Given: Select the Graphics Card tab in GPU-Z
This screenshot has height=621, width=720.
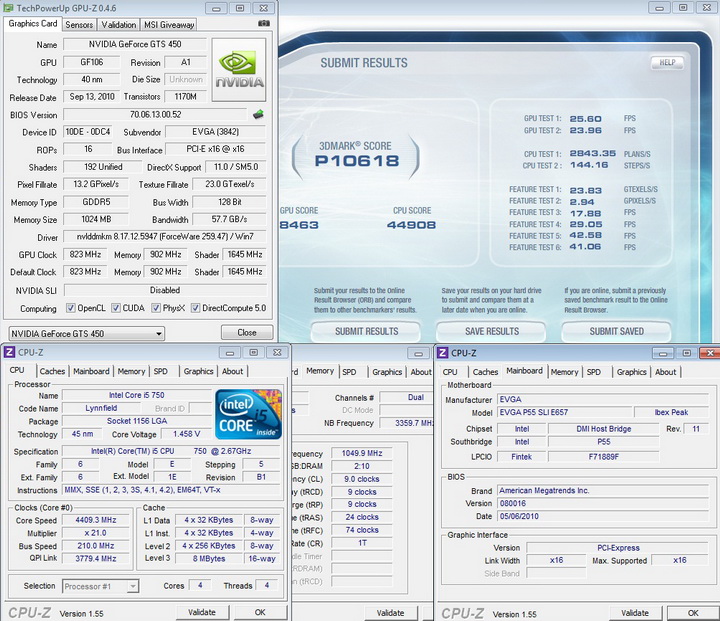Looking at the screenshot, I should pos(33,23).
